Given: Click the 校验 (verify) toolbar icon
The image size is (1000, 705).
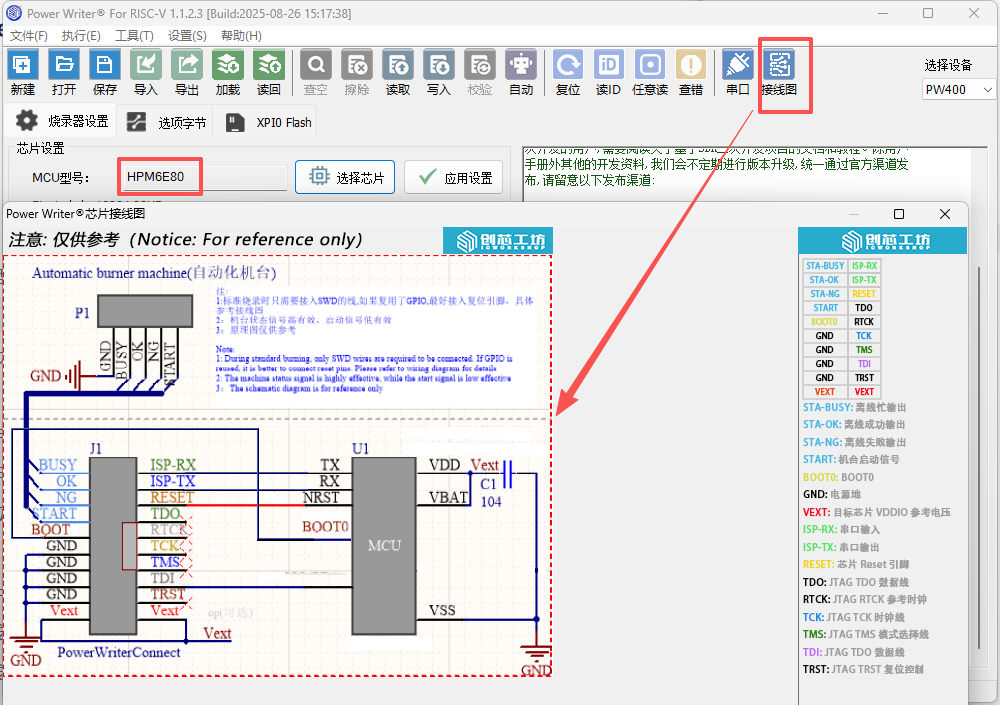Looking at the screenshot, I should coord(480,72).
